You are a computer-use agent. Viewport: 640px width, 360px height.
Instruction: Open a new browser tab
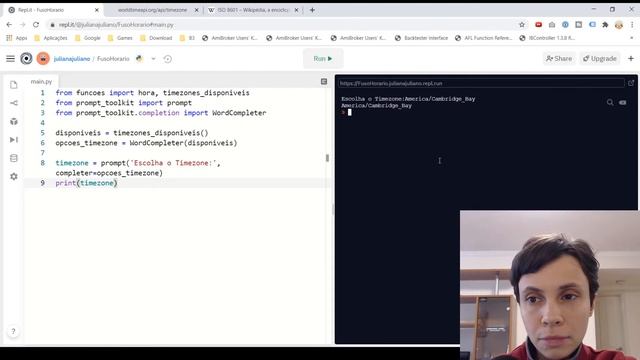click(312, 10)
